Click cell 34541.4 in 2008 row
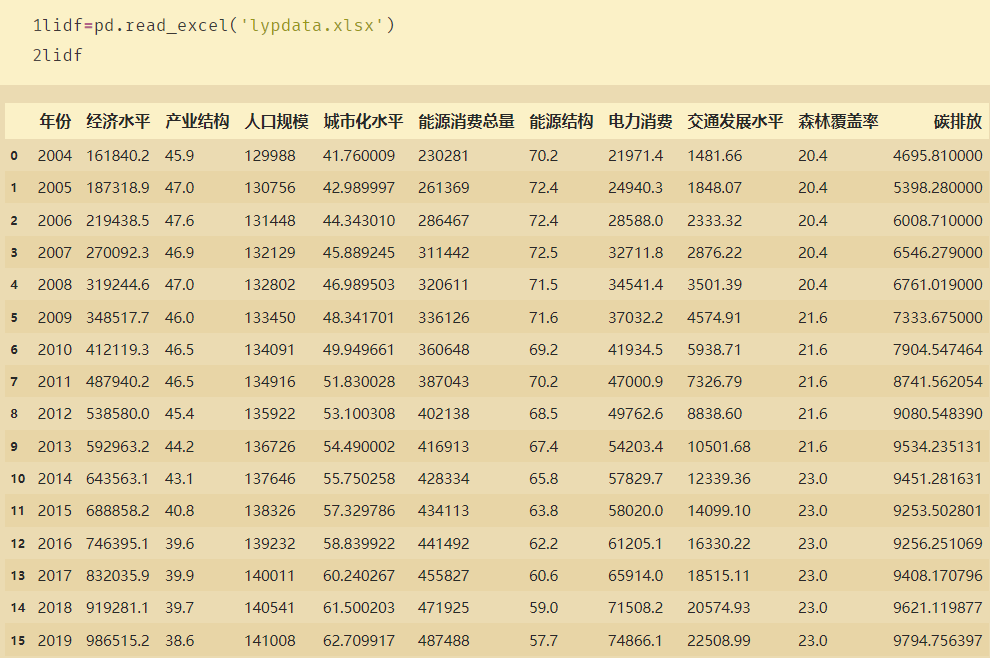This screenshot has width=990, height=658. point(636,285)
